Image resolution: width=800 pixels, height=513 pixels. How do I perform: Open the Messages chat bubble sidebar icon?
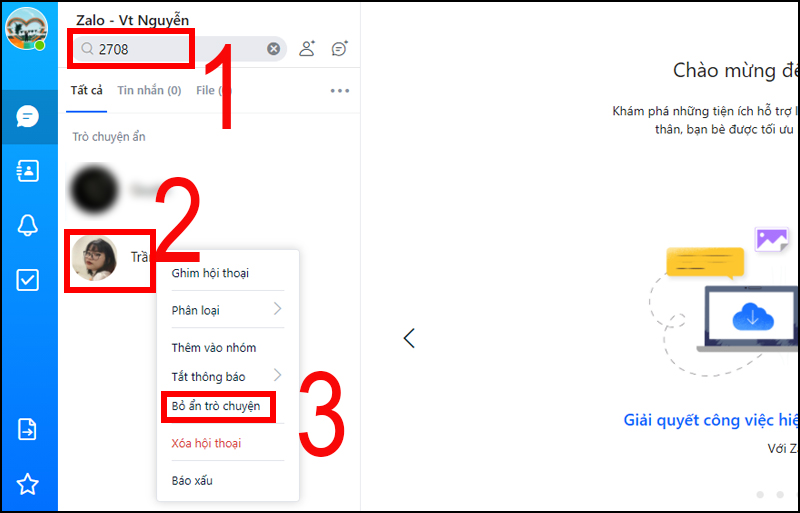tap(28, 117)
